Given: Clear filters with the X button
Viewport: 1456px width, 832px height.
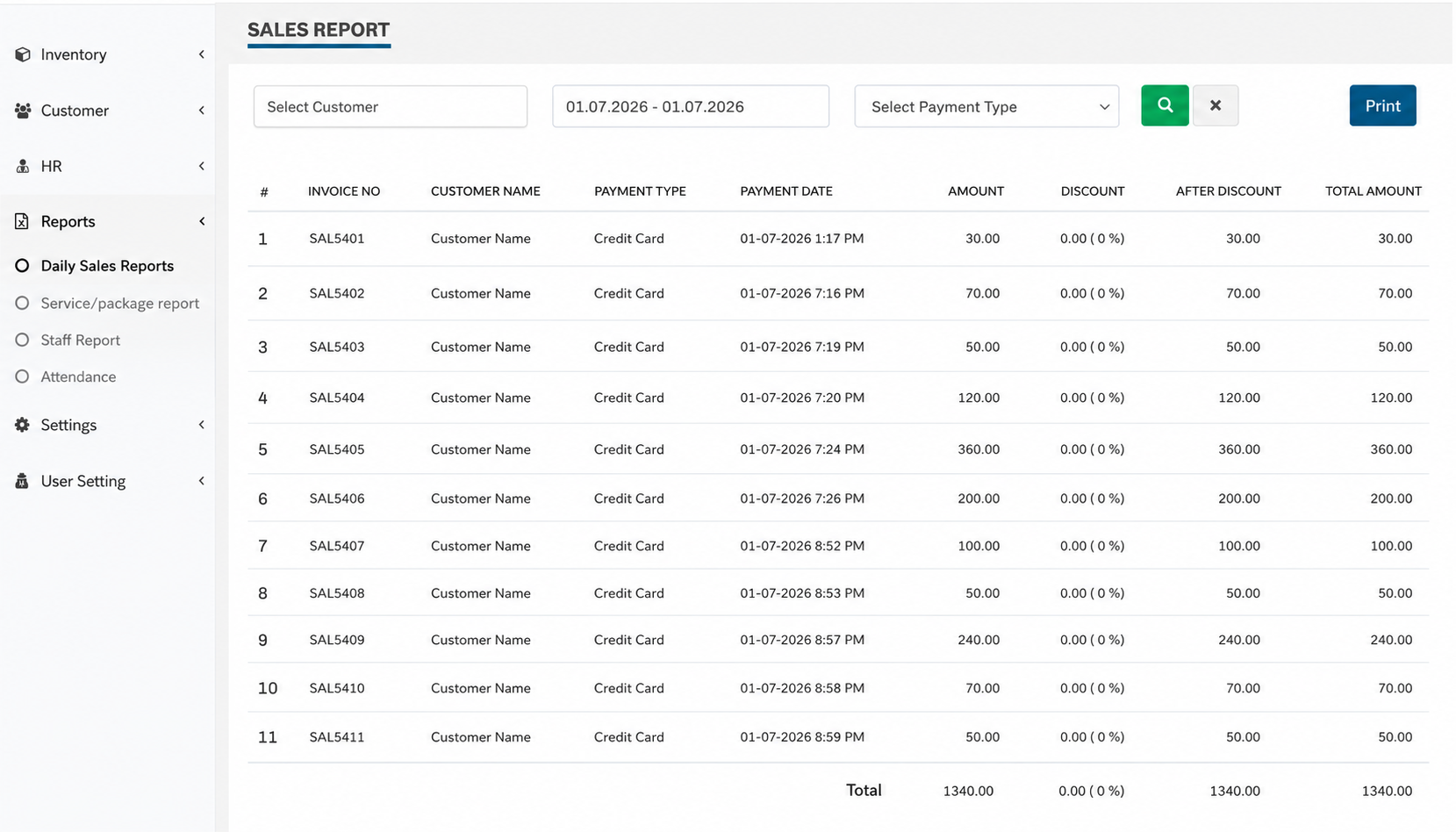Looking at the screenshot, I should pyautogui.click(x=1216, y=105).
